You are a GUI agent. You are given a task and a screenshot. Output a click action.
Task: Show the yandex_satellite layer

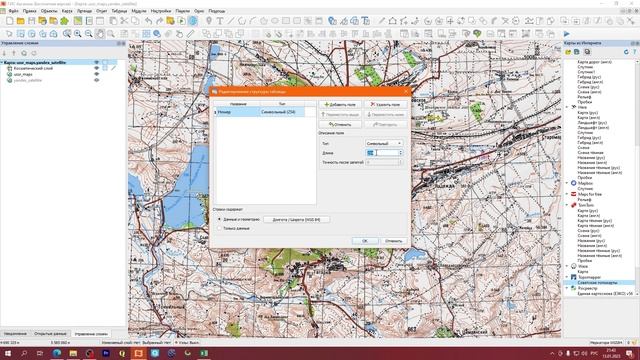click(97, 80)
